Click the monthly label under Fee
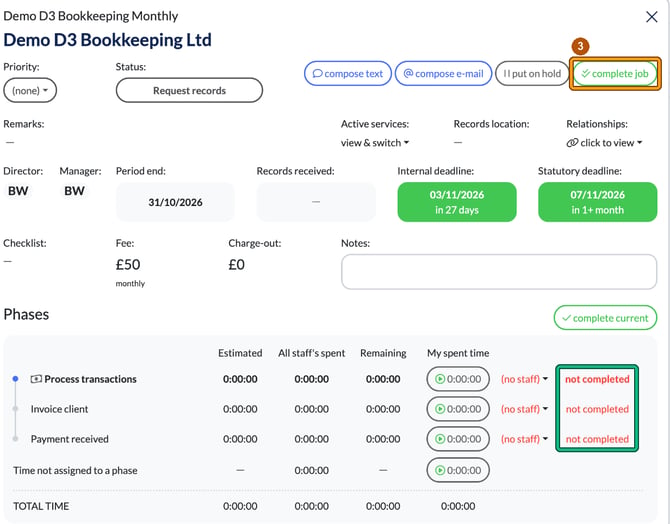The width and height of the screenshot is (670, 524). coord(130,283)
